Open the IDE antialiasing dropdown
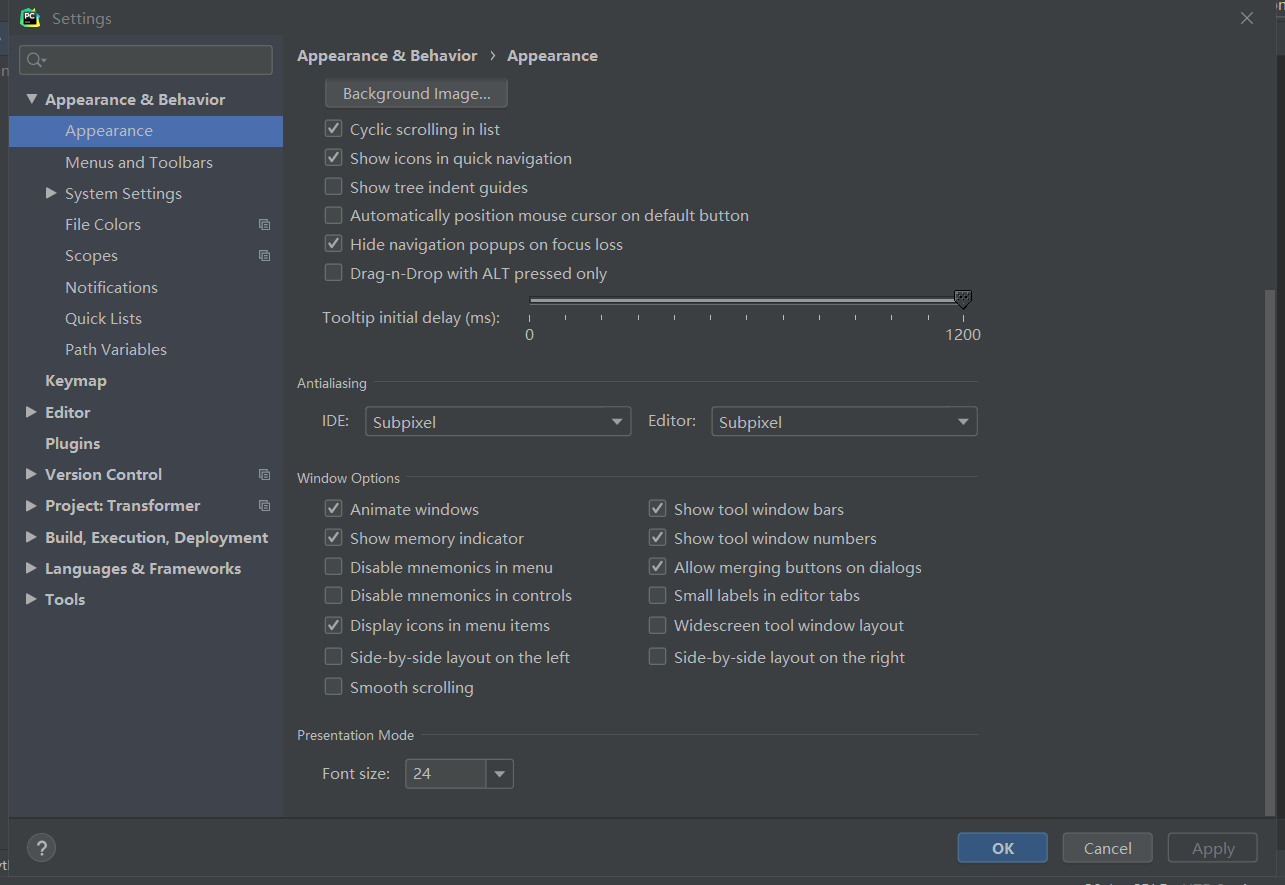The image size is (1285, 885). click(498, 422)
